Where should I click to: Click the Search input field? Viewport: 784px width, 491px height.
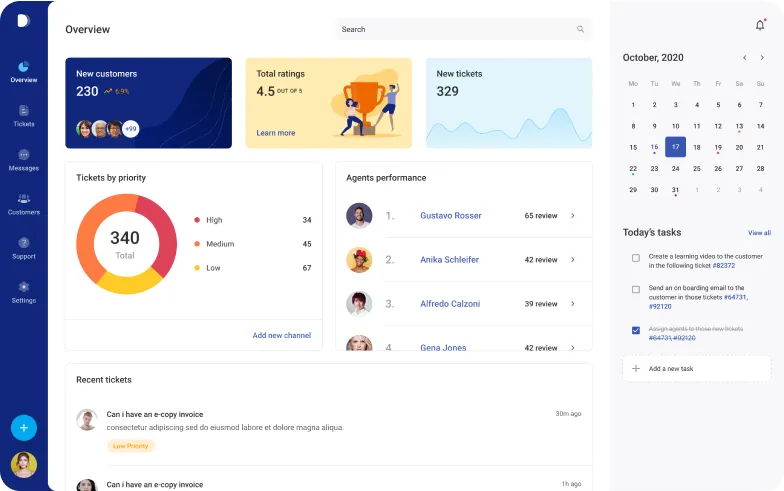coord(463,29)
